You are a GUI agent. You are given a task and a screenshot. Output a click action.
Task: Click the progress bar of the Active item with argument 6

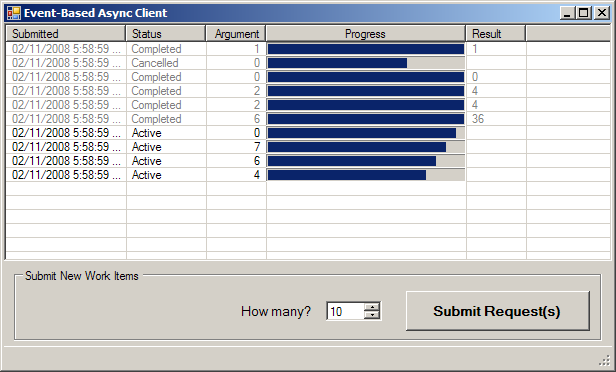pyautogui.click(x=366, y=161)
